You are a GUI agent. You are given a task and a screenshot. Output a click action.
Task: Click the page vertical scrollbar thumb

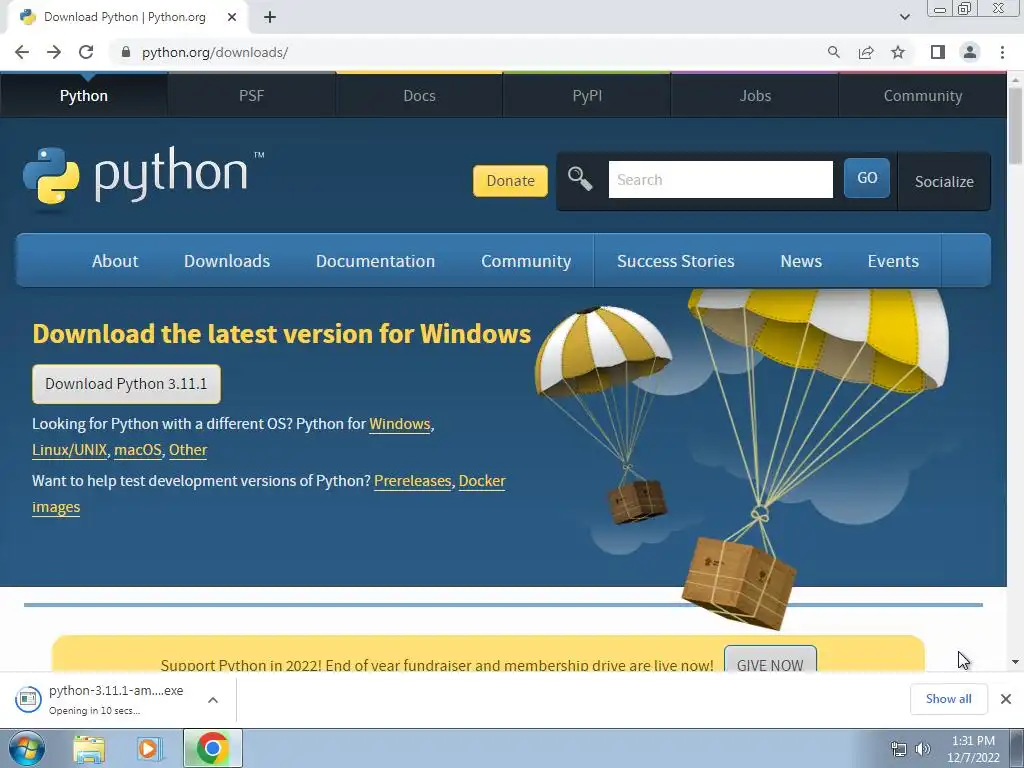pyautogui.click(x=1015, y=124)
